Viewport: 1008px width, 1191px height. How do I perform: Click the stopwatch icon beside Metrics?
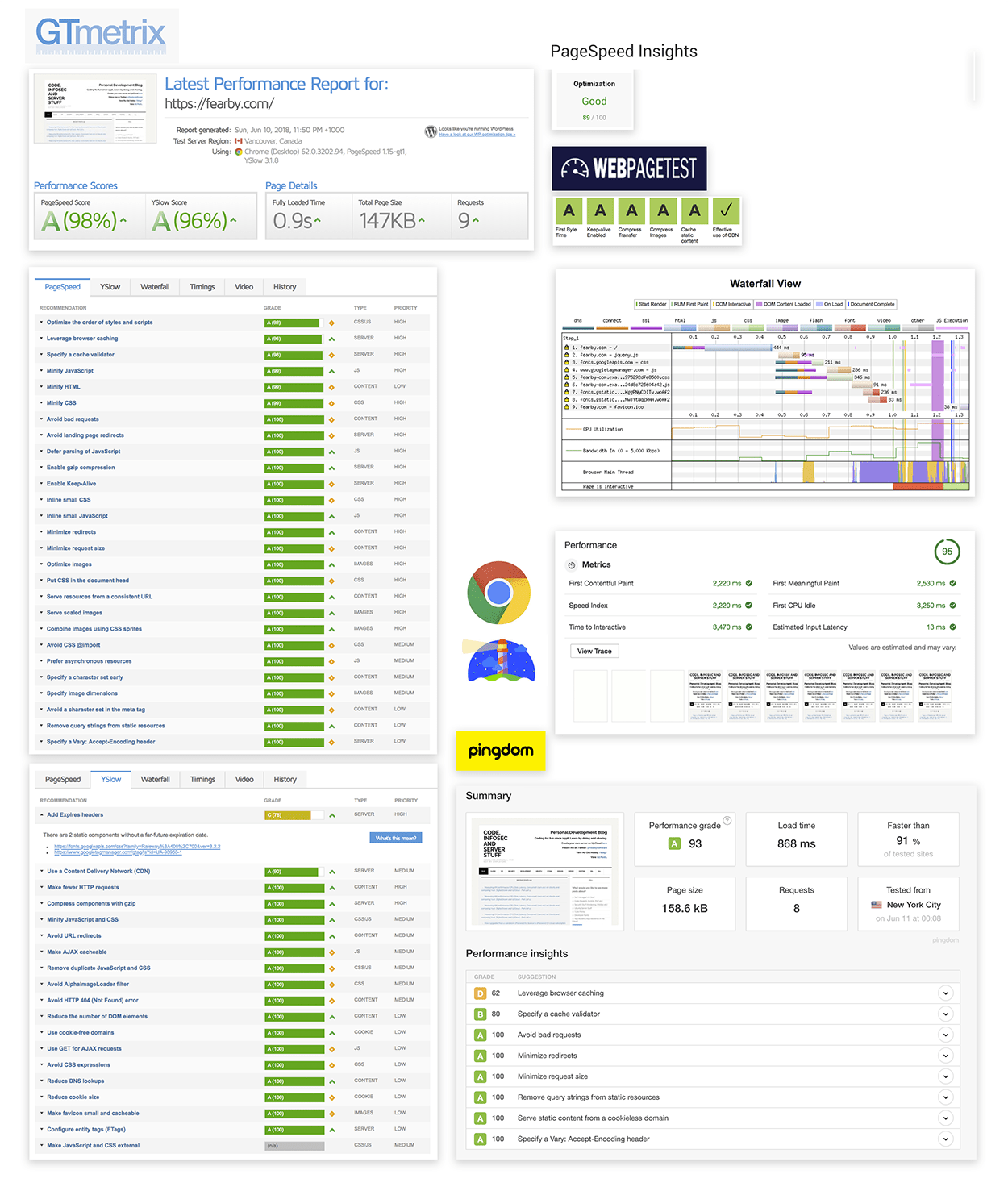click(572, 565)
